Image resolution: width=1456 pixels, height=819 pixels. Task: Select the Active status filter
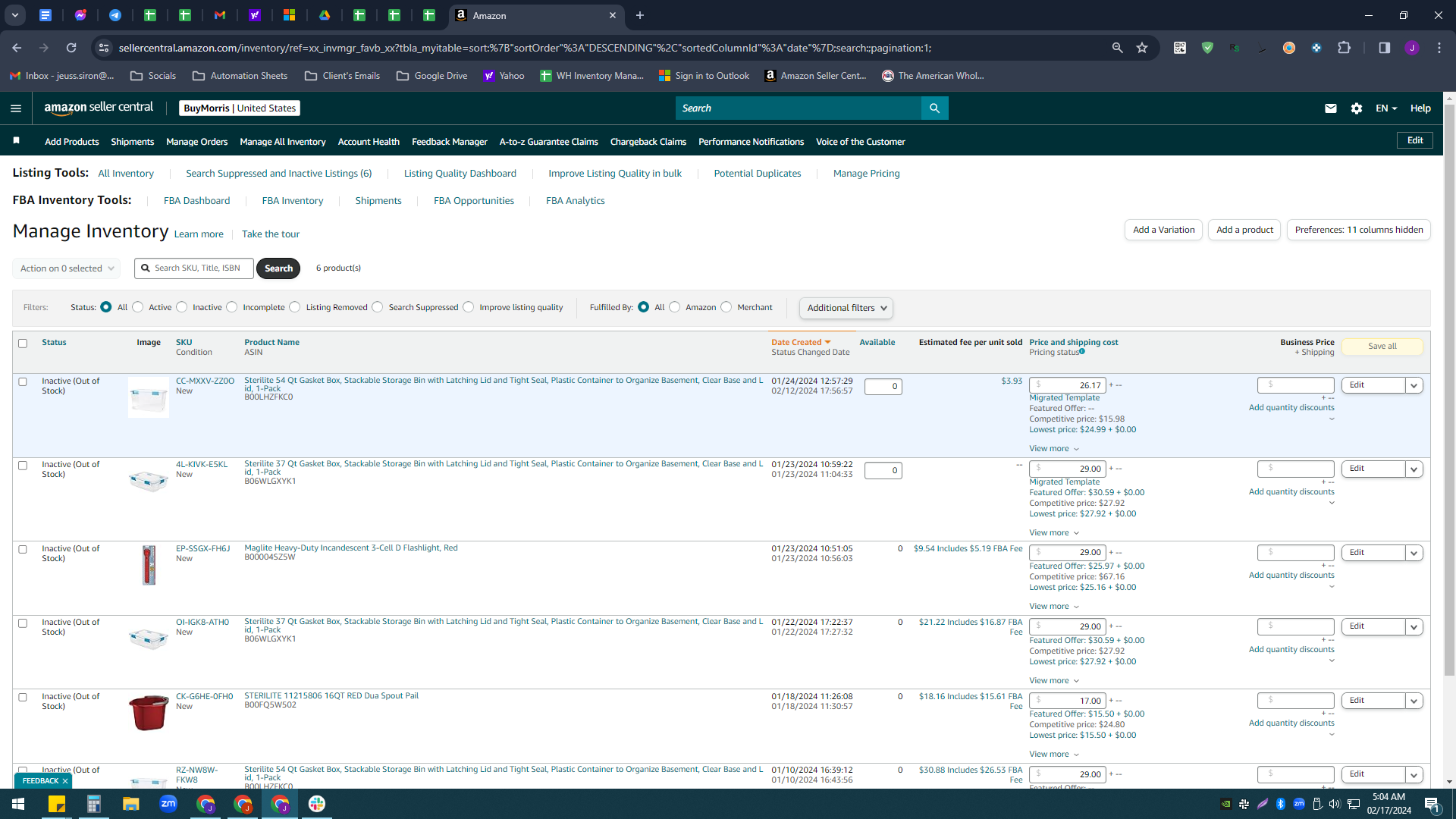[x=138, y=307]
